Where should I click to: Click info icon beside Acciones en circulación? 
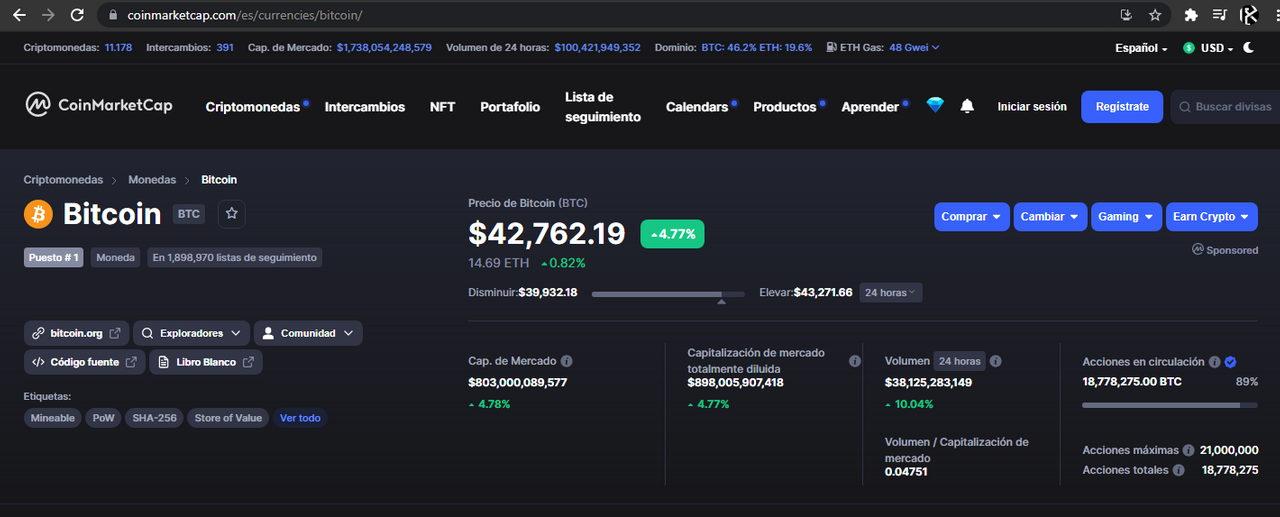tap(1214, 362)
